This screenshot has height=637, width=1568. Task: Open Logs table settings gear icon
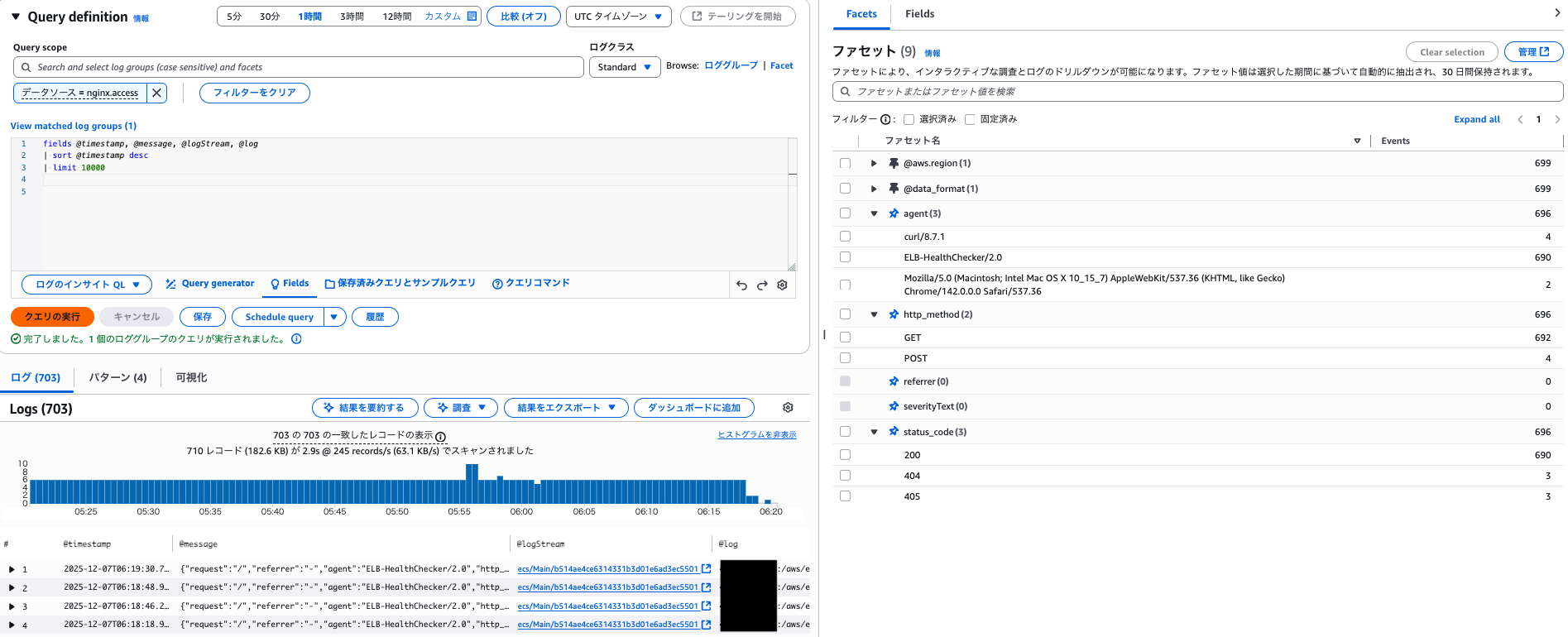point(788,408)
